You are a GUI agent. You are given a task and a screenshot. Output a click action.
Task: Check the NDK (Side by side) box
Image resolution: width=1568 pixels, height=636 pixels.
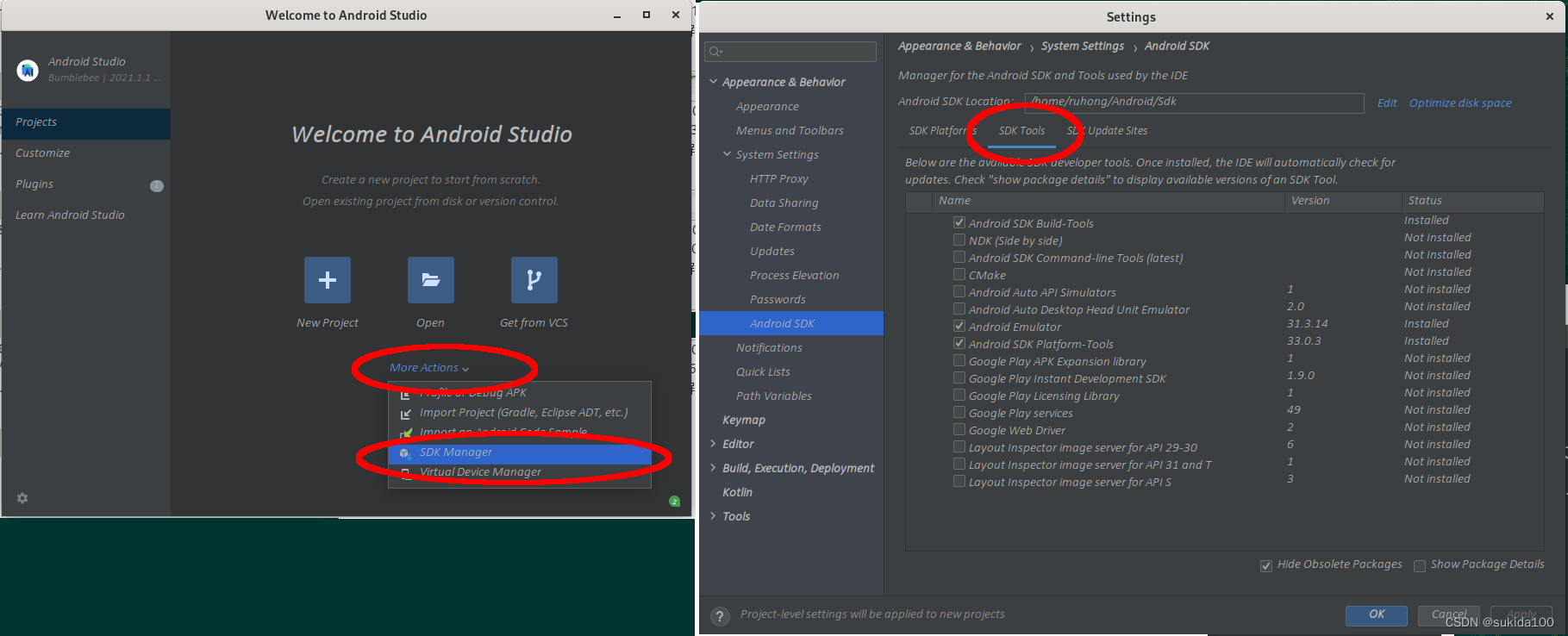[x=959, y=240]
